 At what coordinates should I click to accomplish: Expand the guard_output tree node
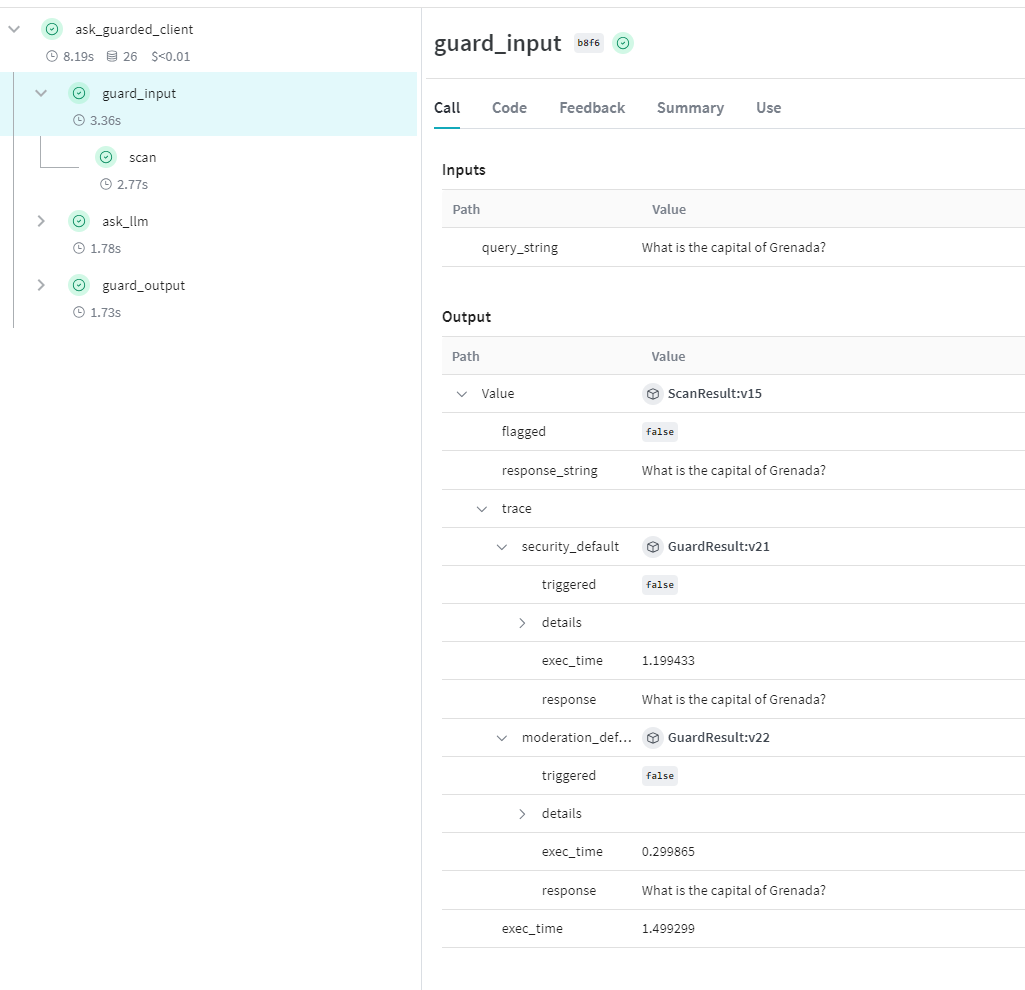[41, 285]
